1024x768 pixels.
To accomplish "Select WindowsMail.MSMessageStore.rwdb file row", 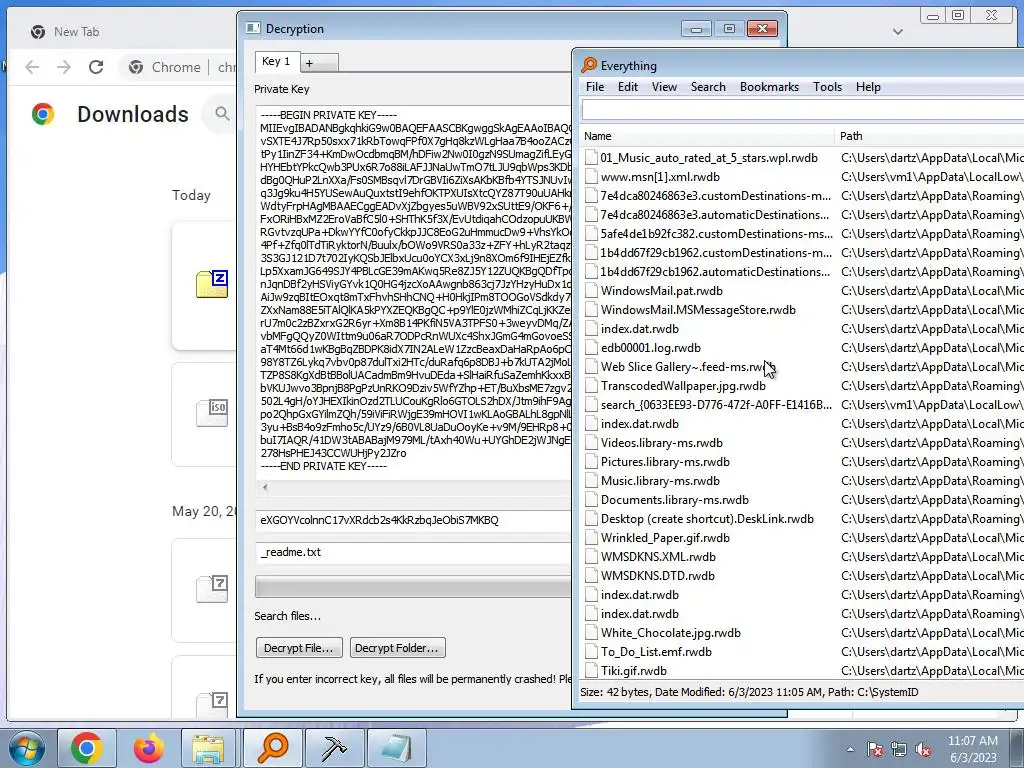I will 698,310.
